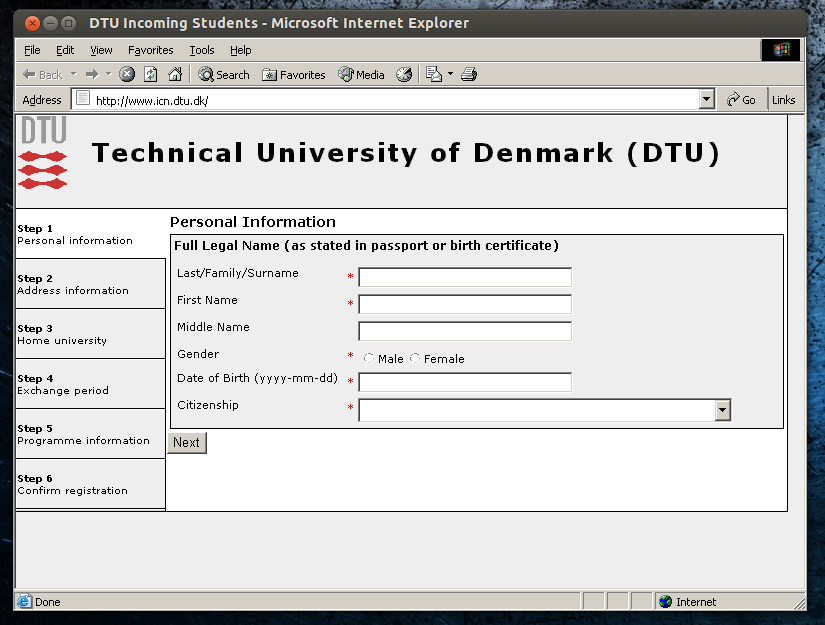Focus the Last/Family/Surname field

pos(465,277)
